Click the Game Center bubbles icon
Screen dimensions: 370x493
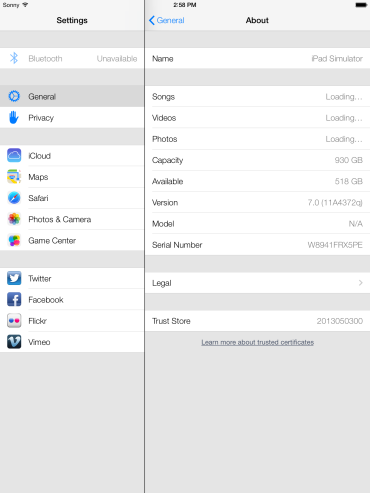click(x=14, y=240)
